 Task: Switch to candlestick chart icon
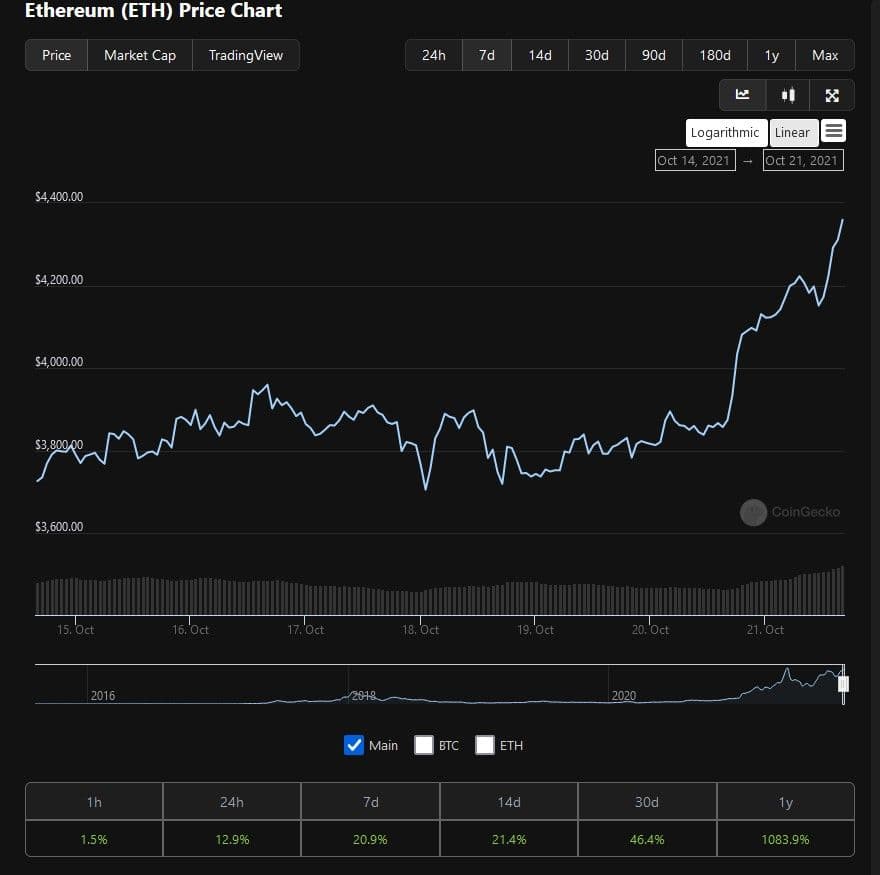pos(787,95)
